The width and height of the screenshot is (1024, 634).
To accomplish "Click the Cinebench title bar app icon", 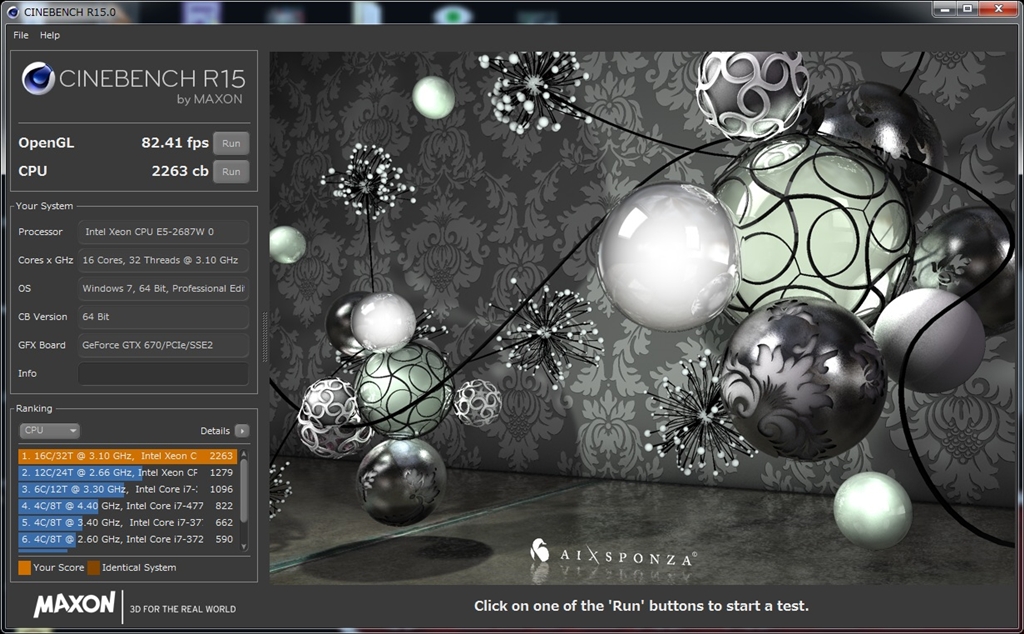I will pos(12,12).
